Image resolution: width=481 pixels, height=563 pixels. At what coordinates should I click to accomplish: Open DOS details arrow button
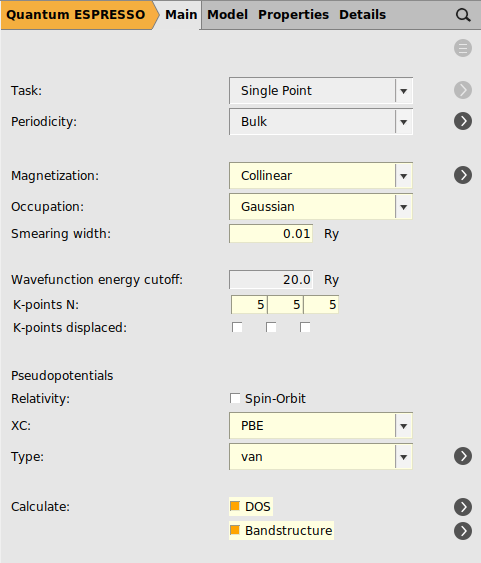pyautogui.click(x=463, y=507)
